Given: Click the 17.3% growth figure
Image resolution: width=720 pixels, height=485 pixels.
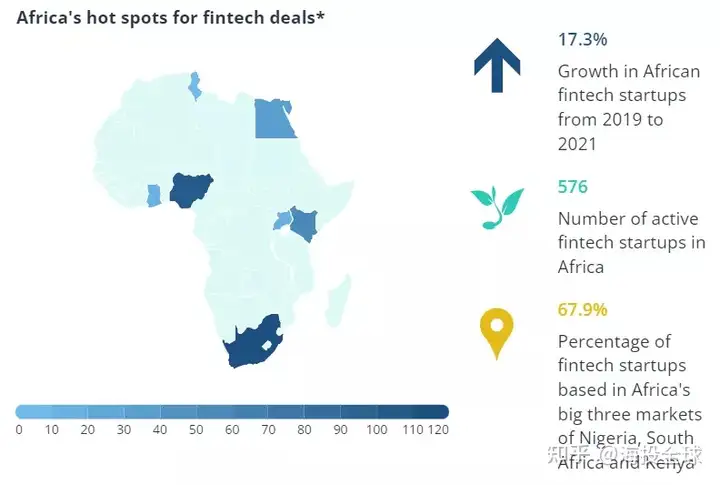Looking at the screenshot, I should point(582,39).
